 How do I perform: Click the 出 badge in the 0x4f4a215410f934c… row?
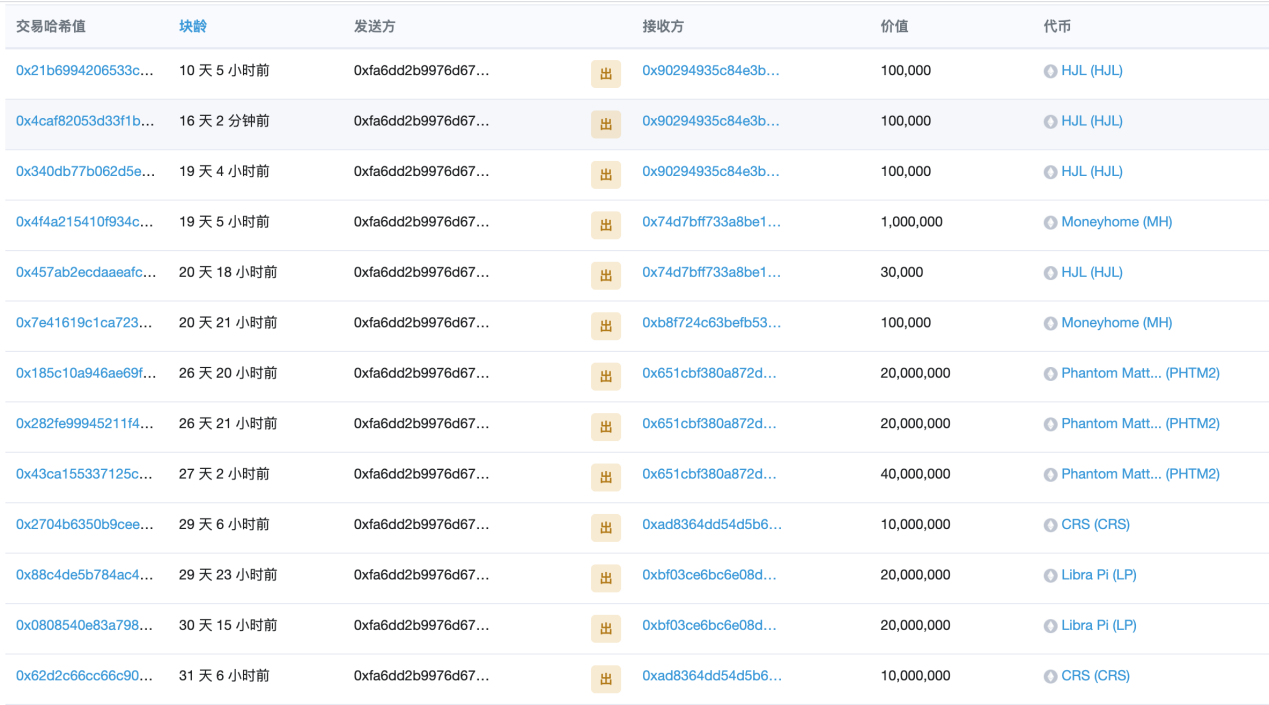click(x=606, y=225)
